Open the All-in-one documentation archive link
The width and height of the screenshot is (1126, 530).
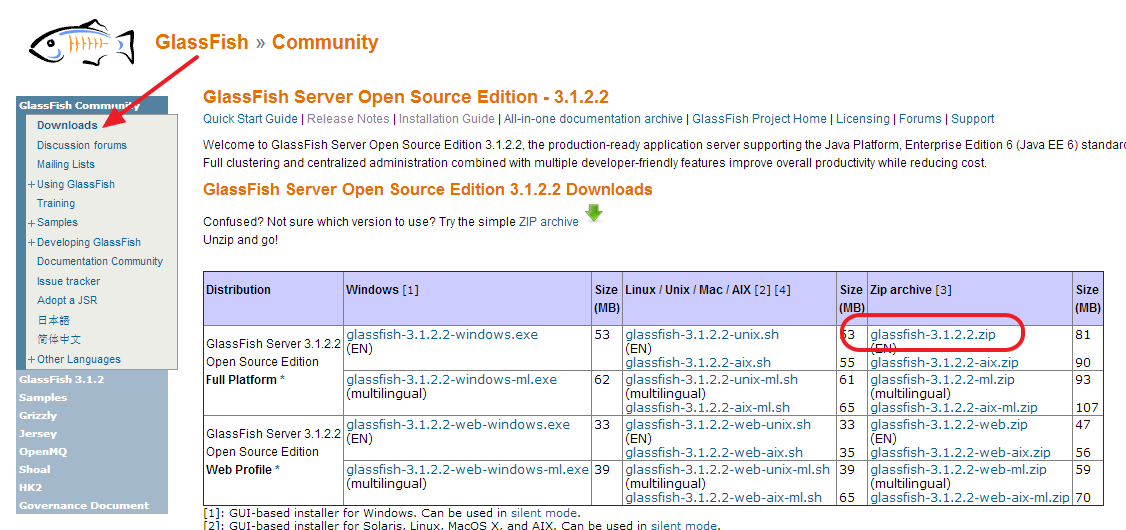point(593,119)
